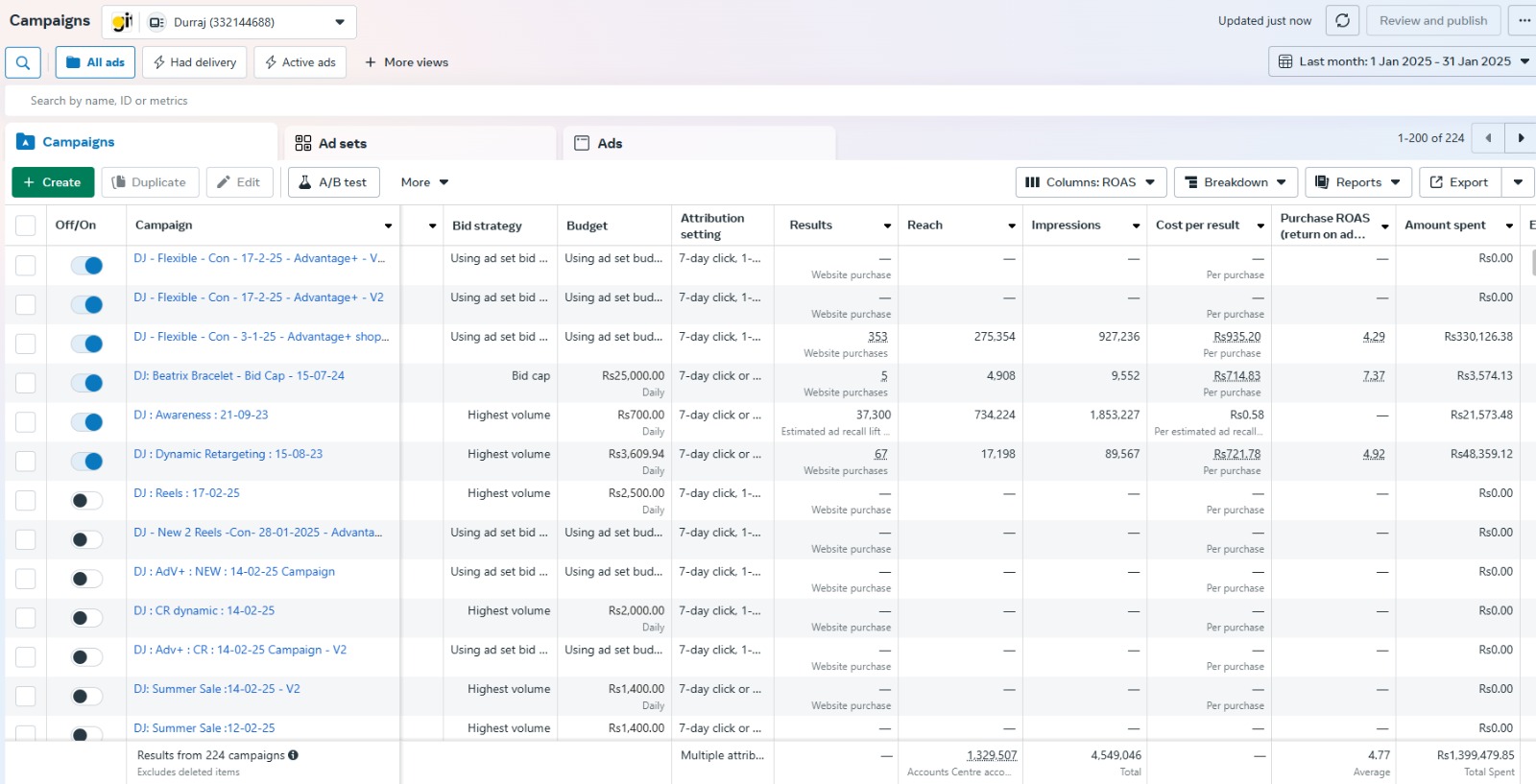Screen dimensions: 1536x784
Task: Check the select-all campaigns header checkbox
Action: [x=26, y=226]
